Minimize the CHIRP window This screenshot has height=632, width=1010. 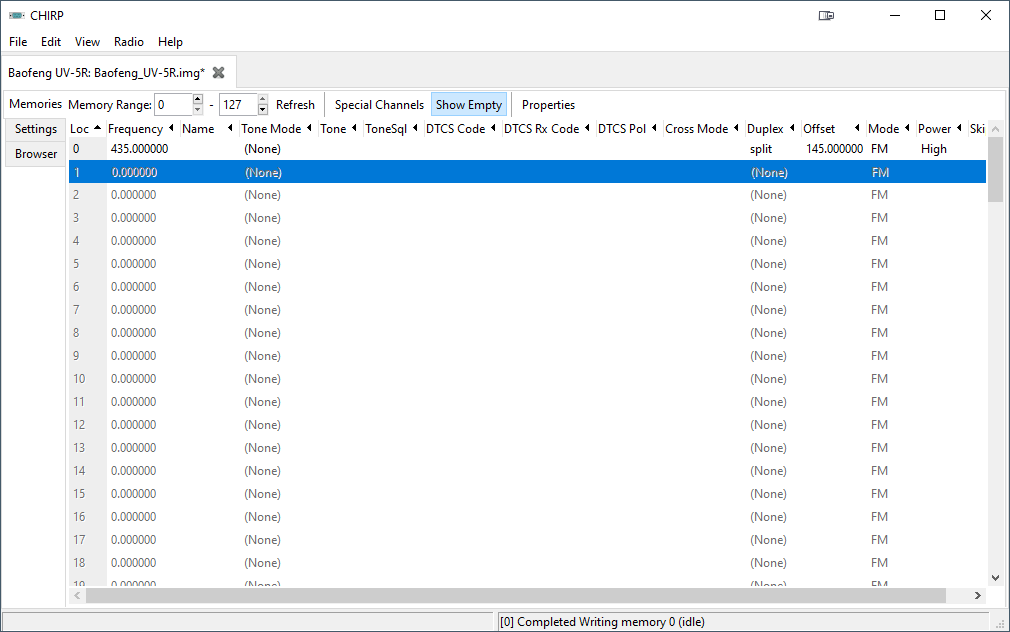(895, 15)
